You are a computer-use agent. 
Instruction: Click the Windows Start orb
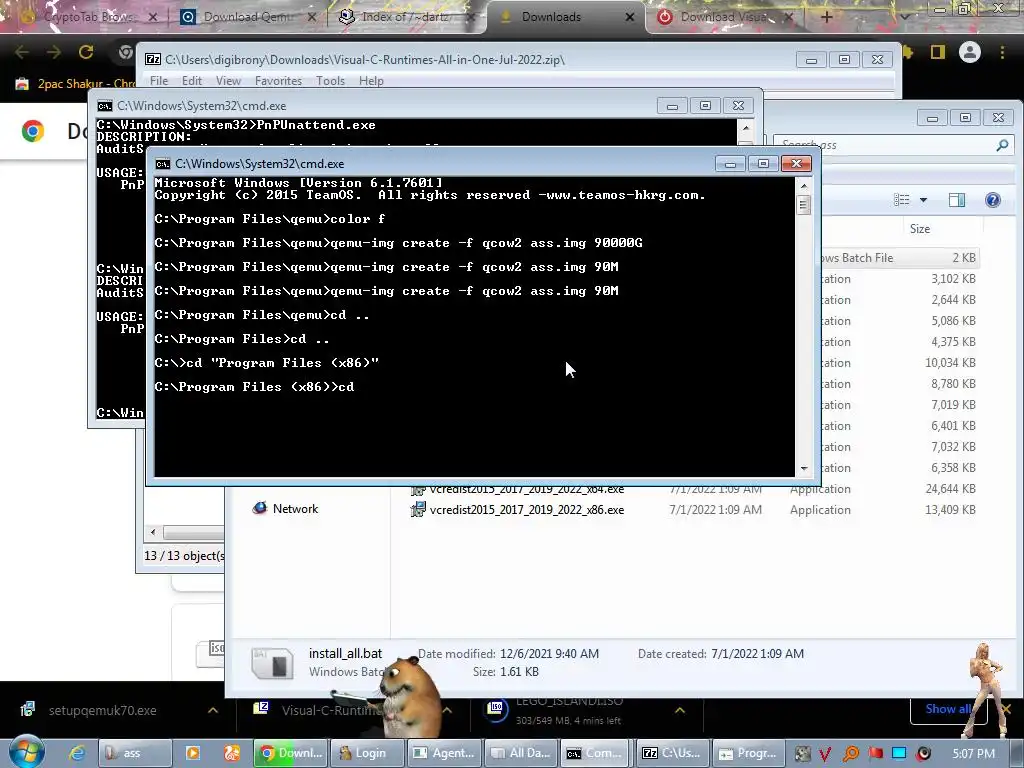[27, 752]
